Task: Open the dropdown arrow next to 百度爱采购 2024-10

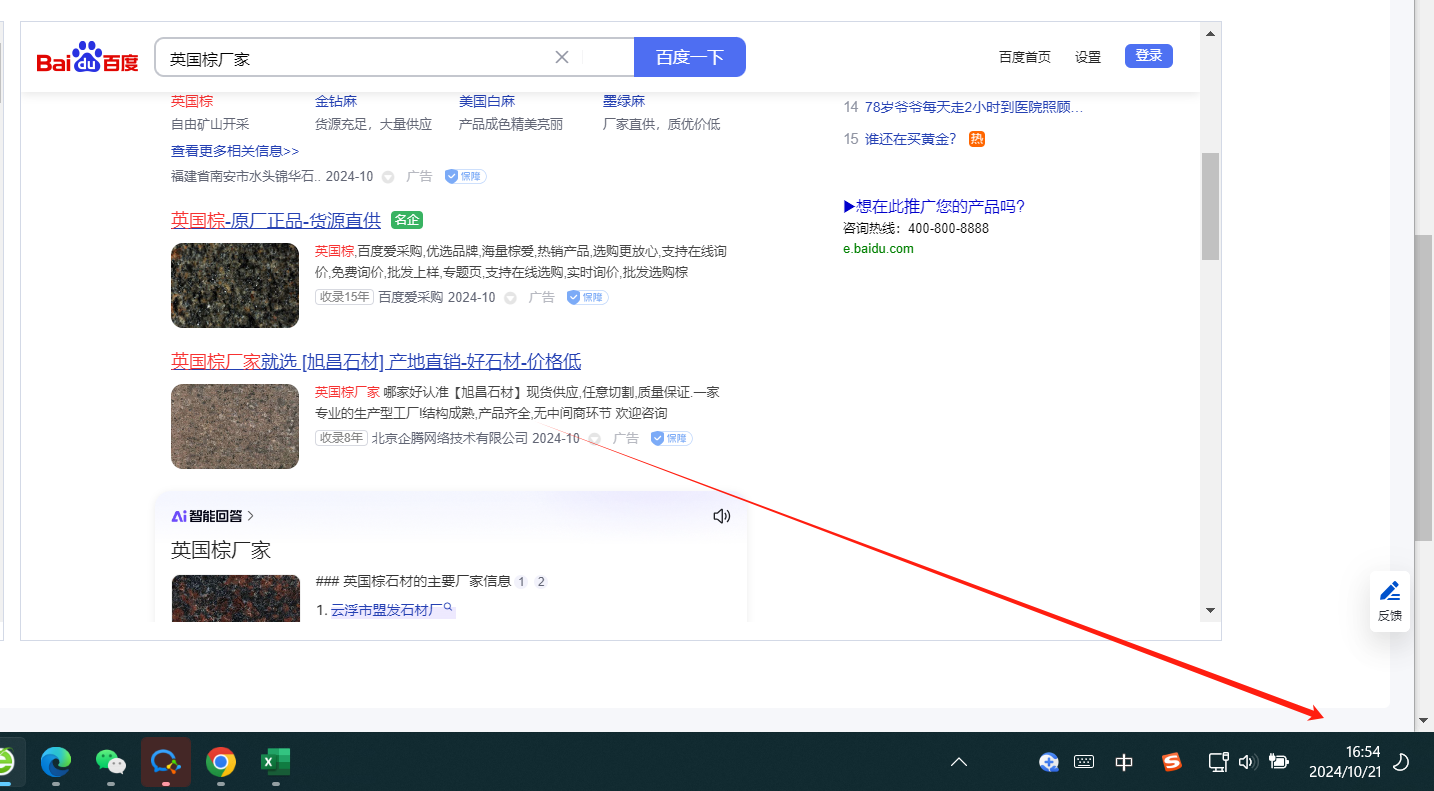Action: [510, 298]
